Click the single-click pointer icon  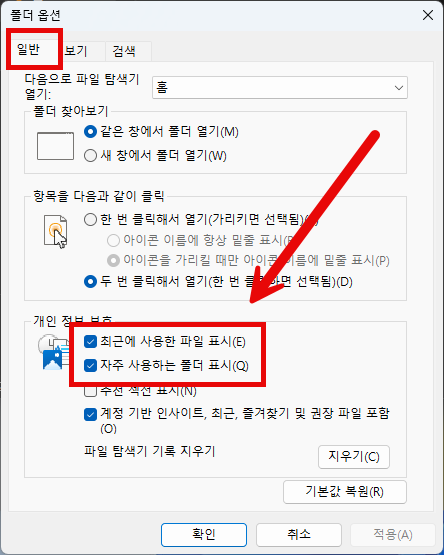56,231
